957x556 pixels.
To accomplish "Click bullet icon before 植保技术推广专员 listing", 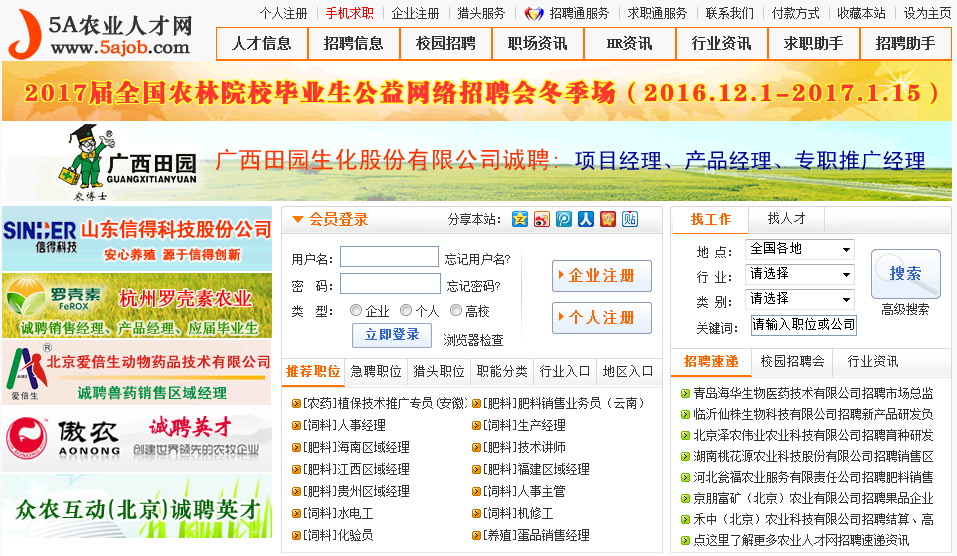I will pyautogui.click(x=296, y=403).
